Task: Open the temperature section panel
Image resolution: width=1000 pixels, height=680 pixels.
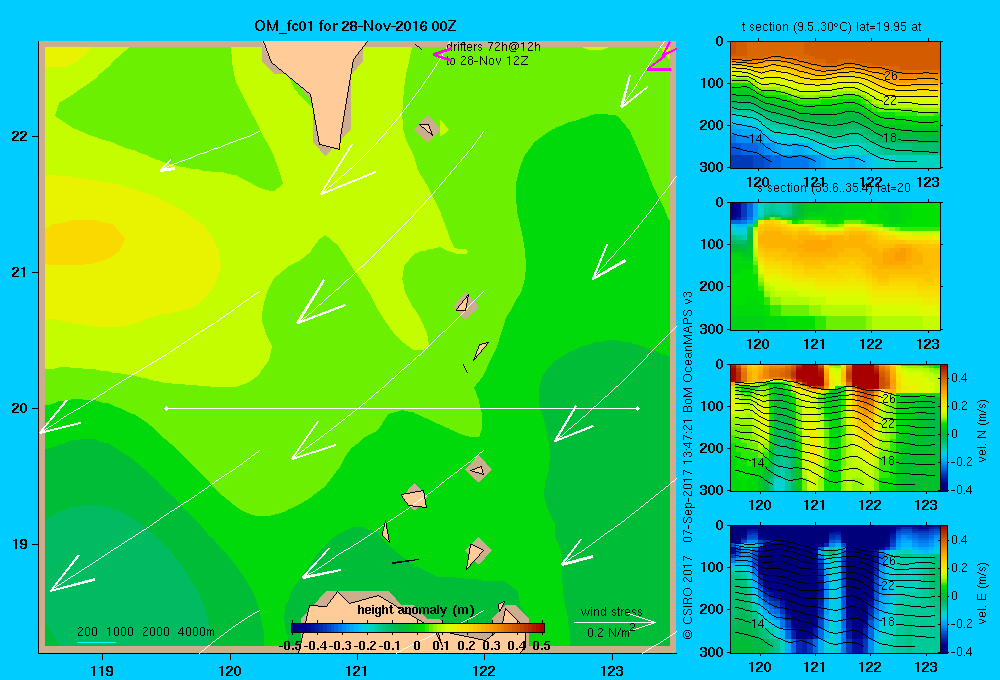Action: point(835,104)
